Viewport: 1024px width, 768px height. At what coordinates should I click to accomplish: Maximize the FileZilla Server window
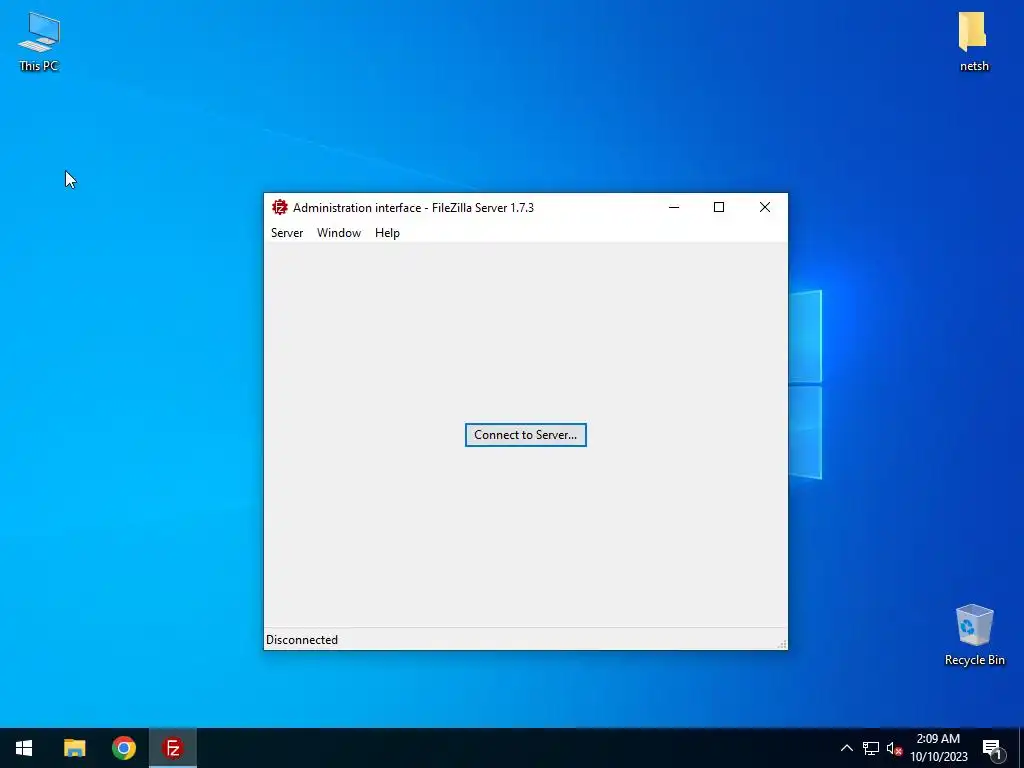click(719, 208)
